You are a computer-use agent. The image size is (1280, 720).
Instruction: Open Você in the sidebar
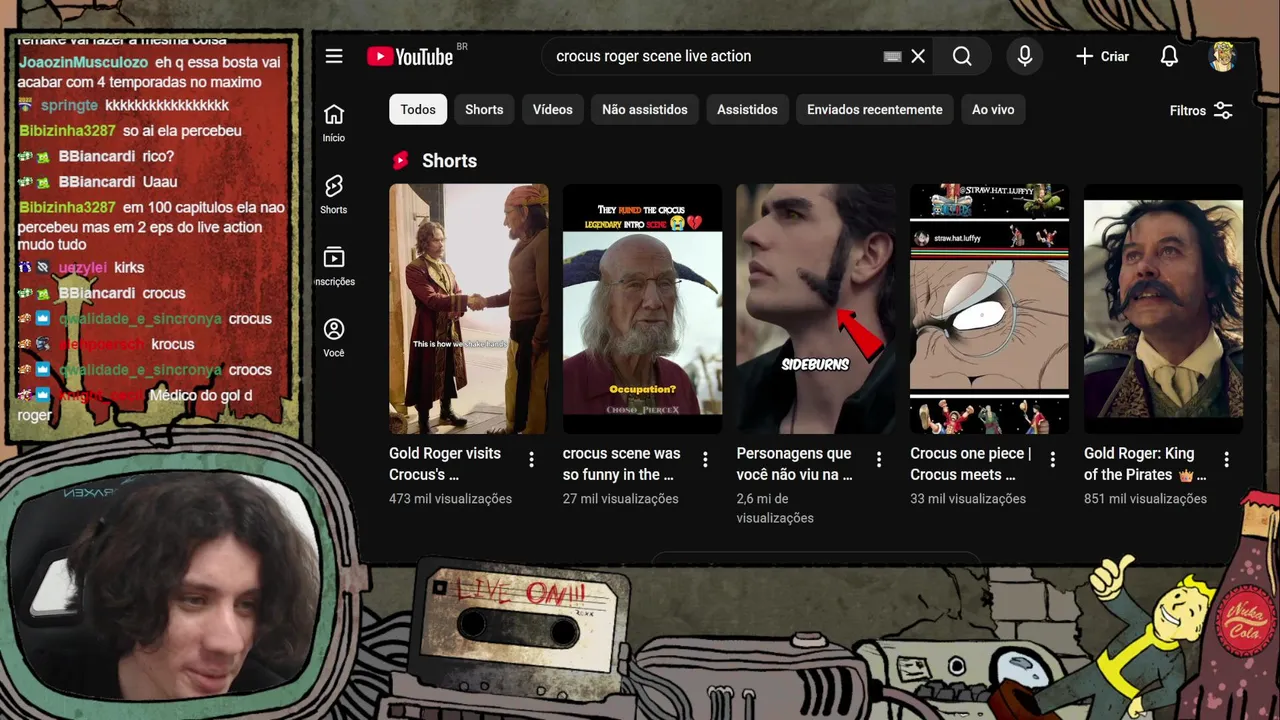(334, 338)
